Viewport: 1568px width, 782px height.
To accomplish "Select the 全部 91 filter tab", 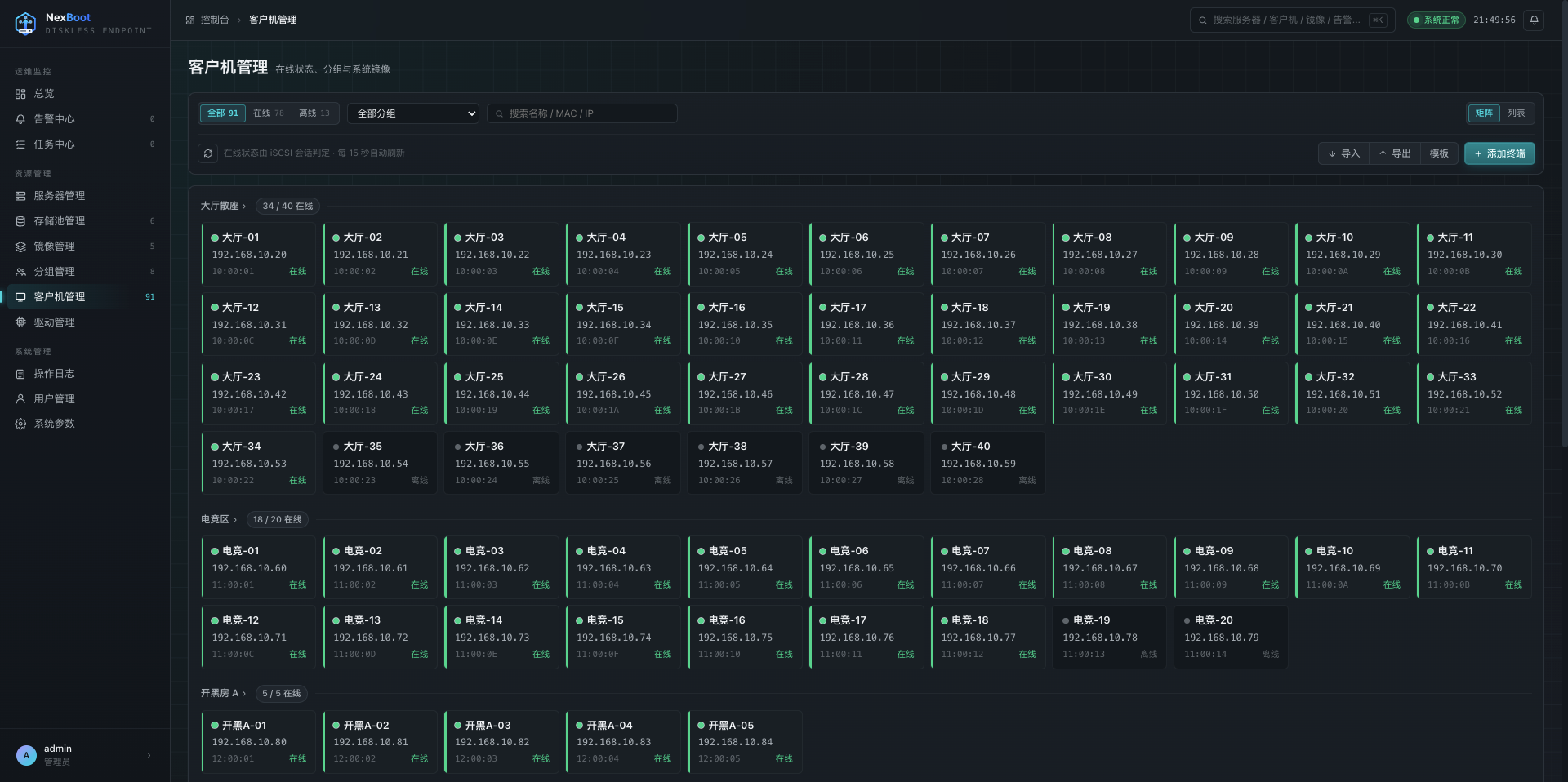I will point(223,113).
